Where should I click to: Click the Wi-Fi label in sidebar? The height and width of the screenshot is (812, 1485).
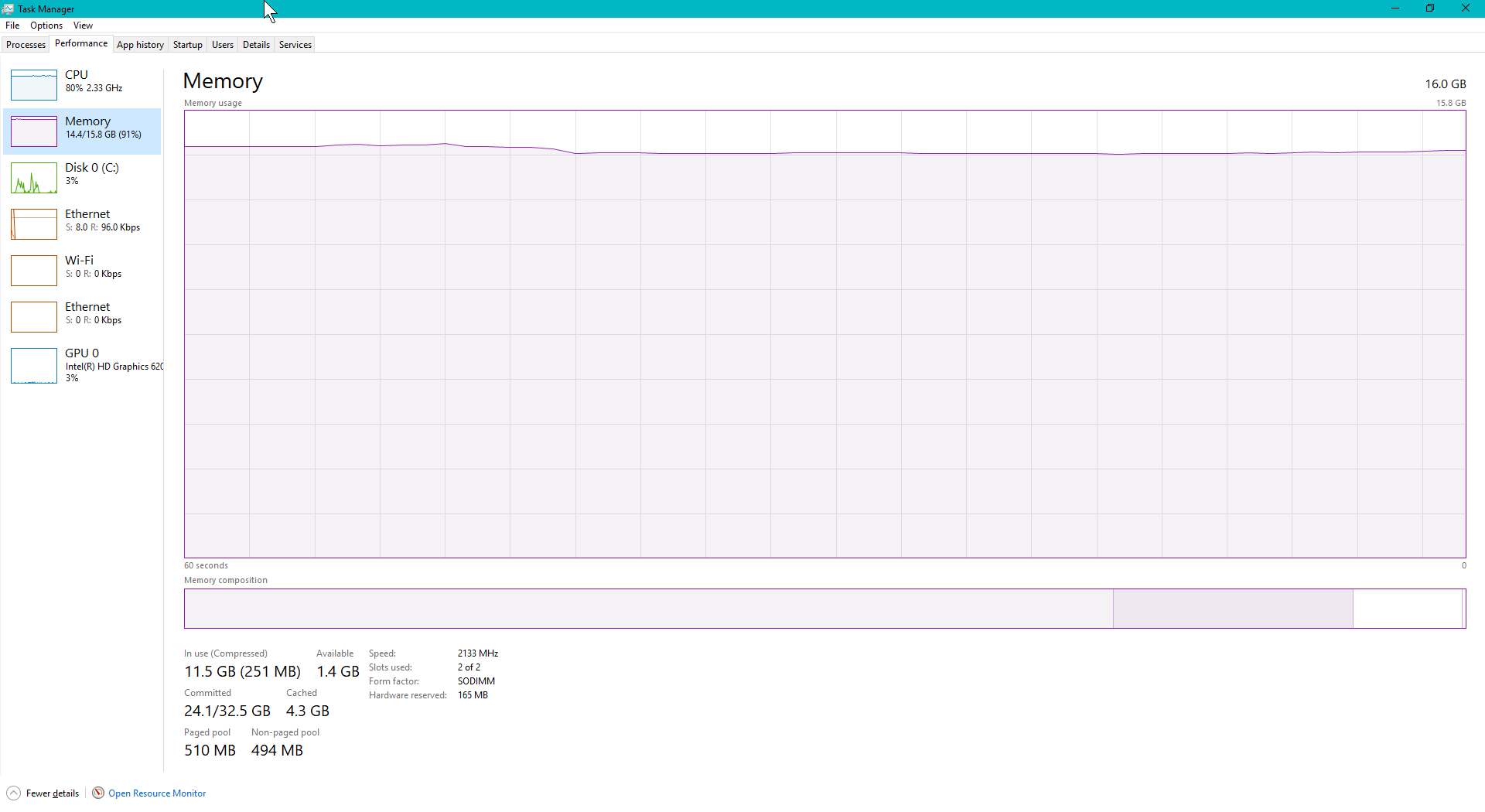79,261
